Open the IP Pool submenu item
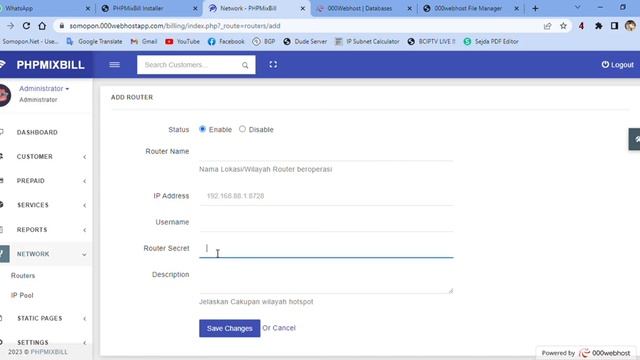Image resolution: width=640 pixels, height=360 pixels. coord(22,295)
